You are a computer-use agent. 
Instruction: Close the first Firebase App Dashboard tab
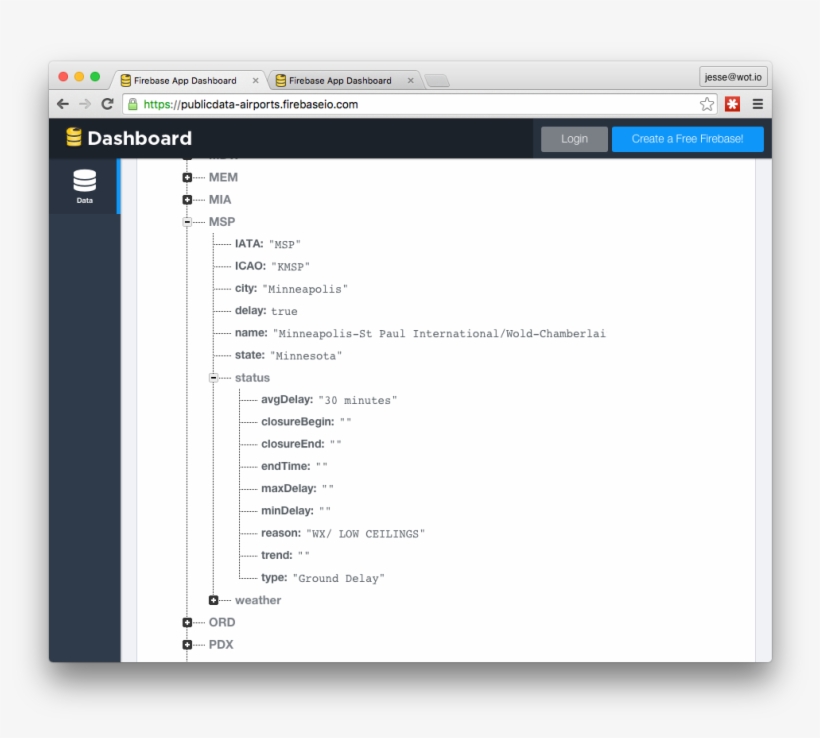click(255, 81)
